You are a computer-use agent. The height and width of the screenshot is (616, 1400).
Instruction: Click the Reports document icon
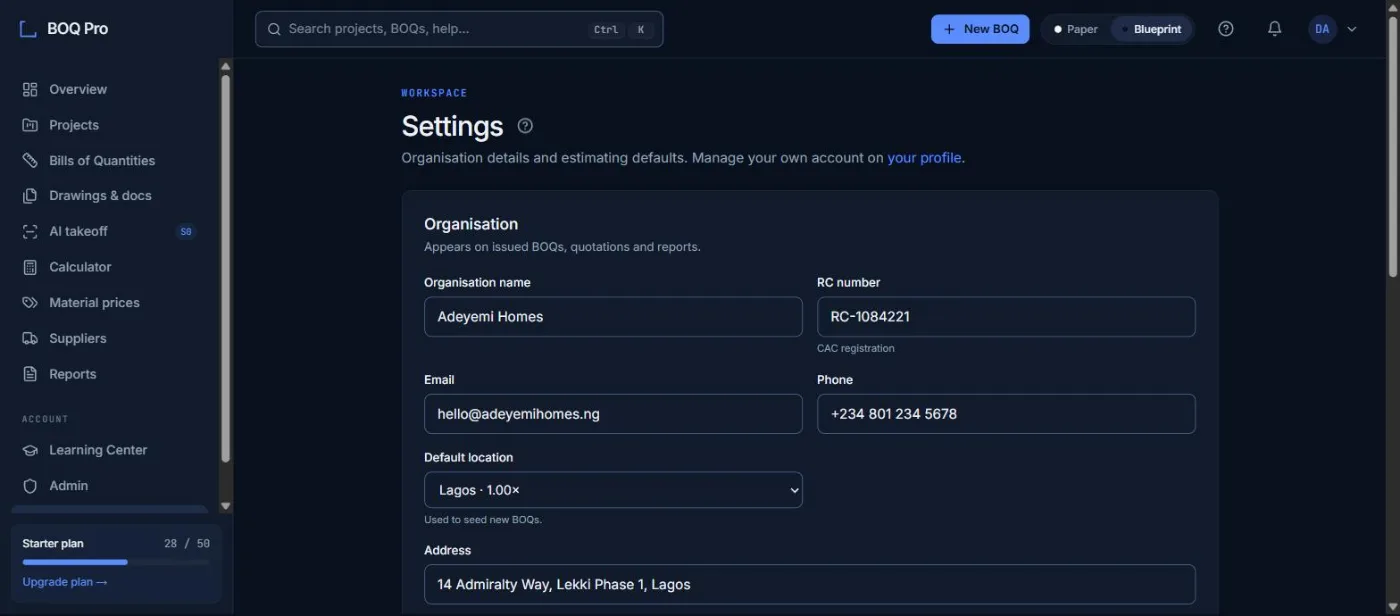30,374
